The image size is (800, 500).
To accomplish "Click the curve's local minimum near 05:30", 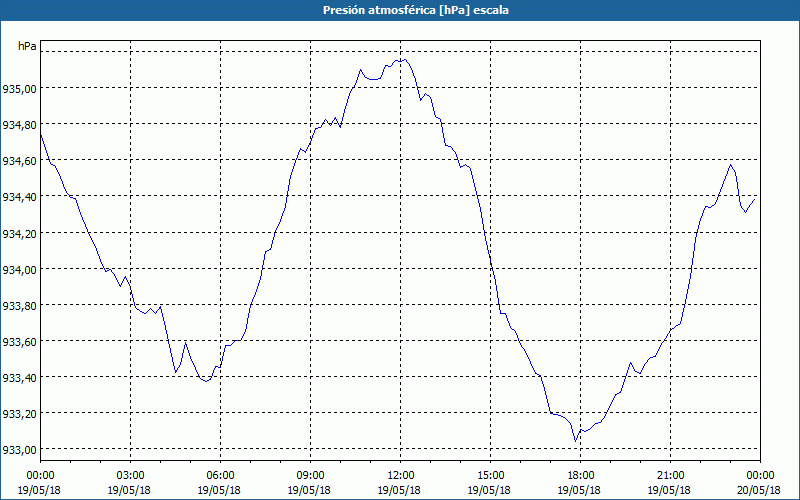I will (x=206, y=381).
